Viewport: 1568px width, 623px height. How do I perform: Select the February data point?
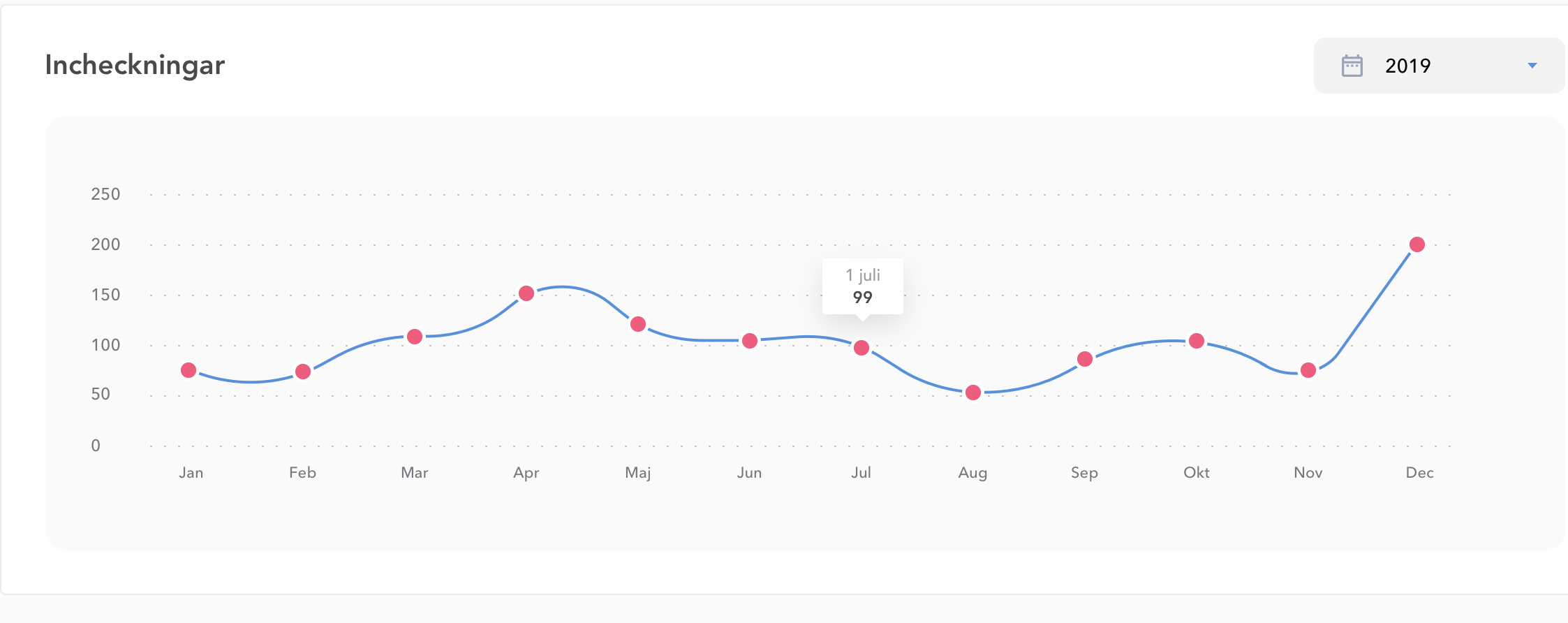point(303,372)
